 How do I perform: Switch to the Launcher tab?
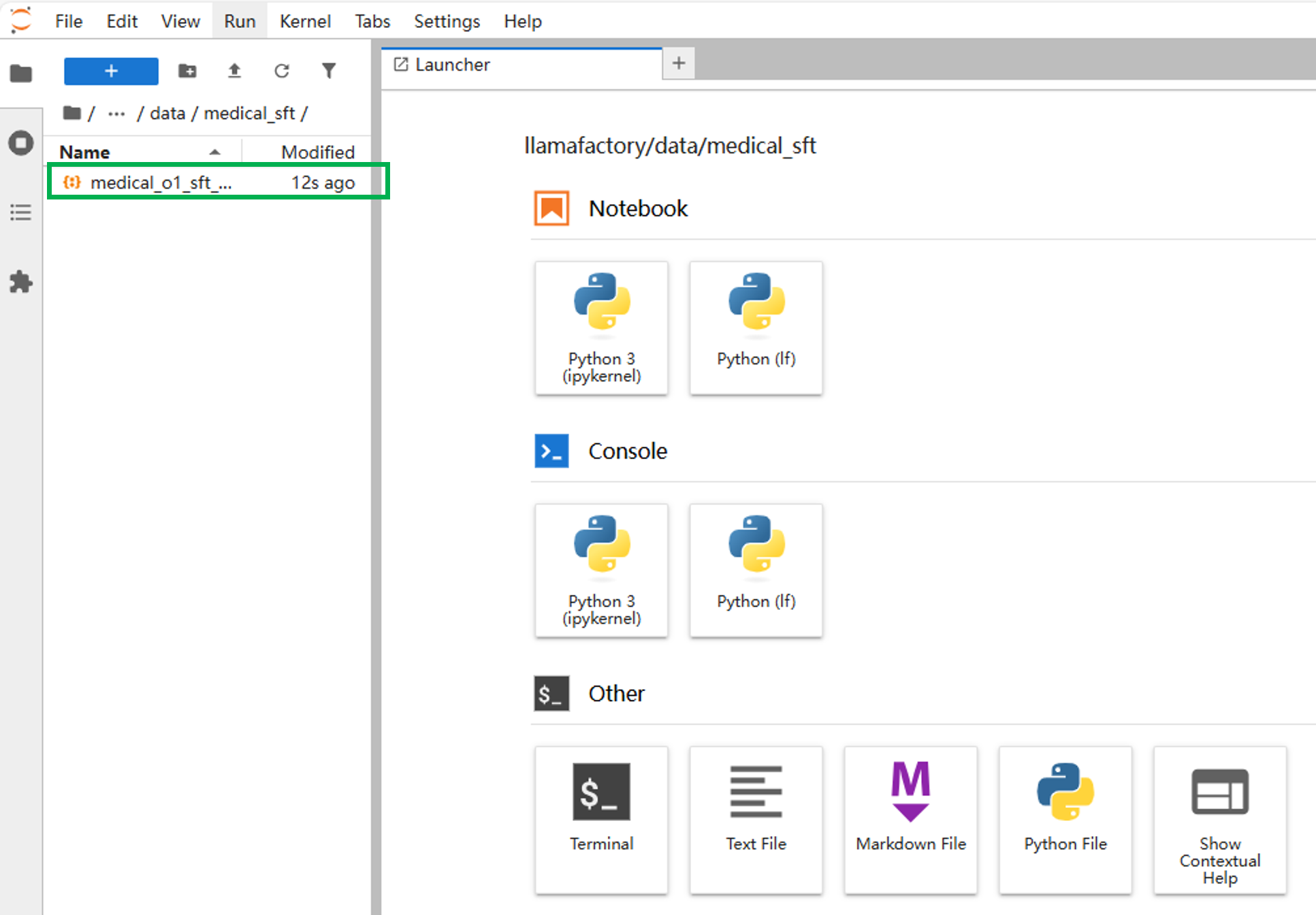(x=453, y=65)
